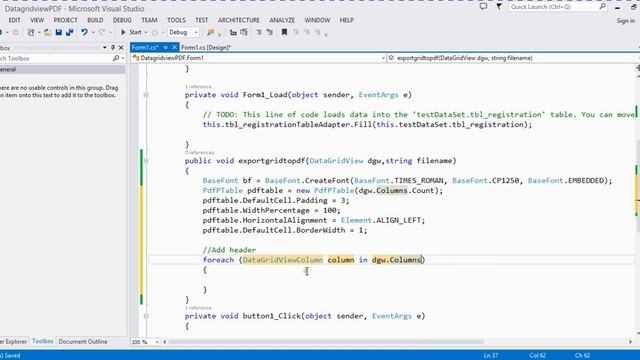Click the Quick Launch magnifier icon
This screenshot has width=640, height=360.
[x=602, y=7]
